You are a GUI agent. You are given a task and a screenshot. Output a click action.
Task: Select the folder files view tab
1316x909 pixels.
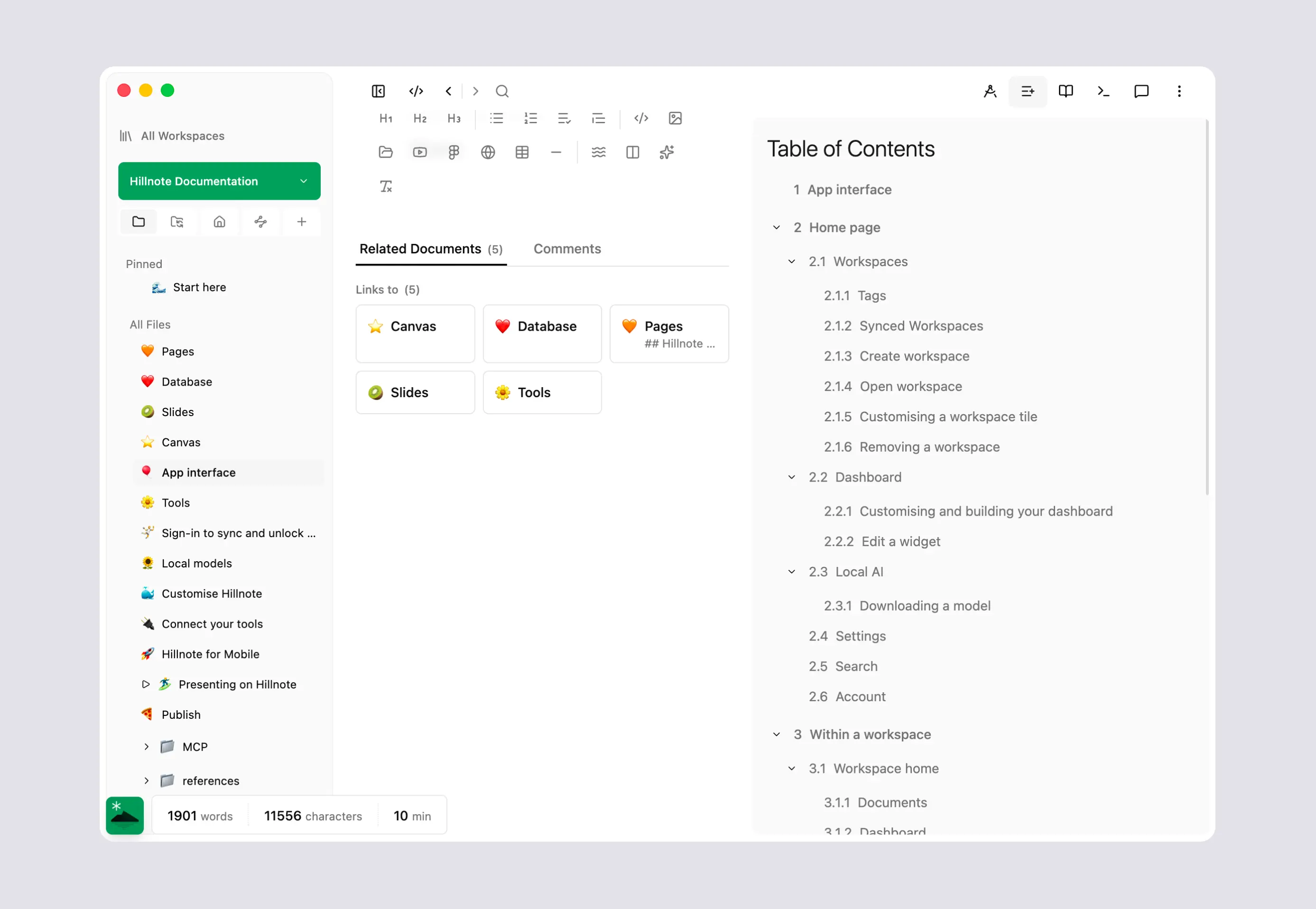pyautogui.click(x=139, y=222)
